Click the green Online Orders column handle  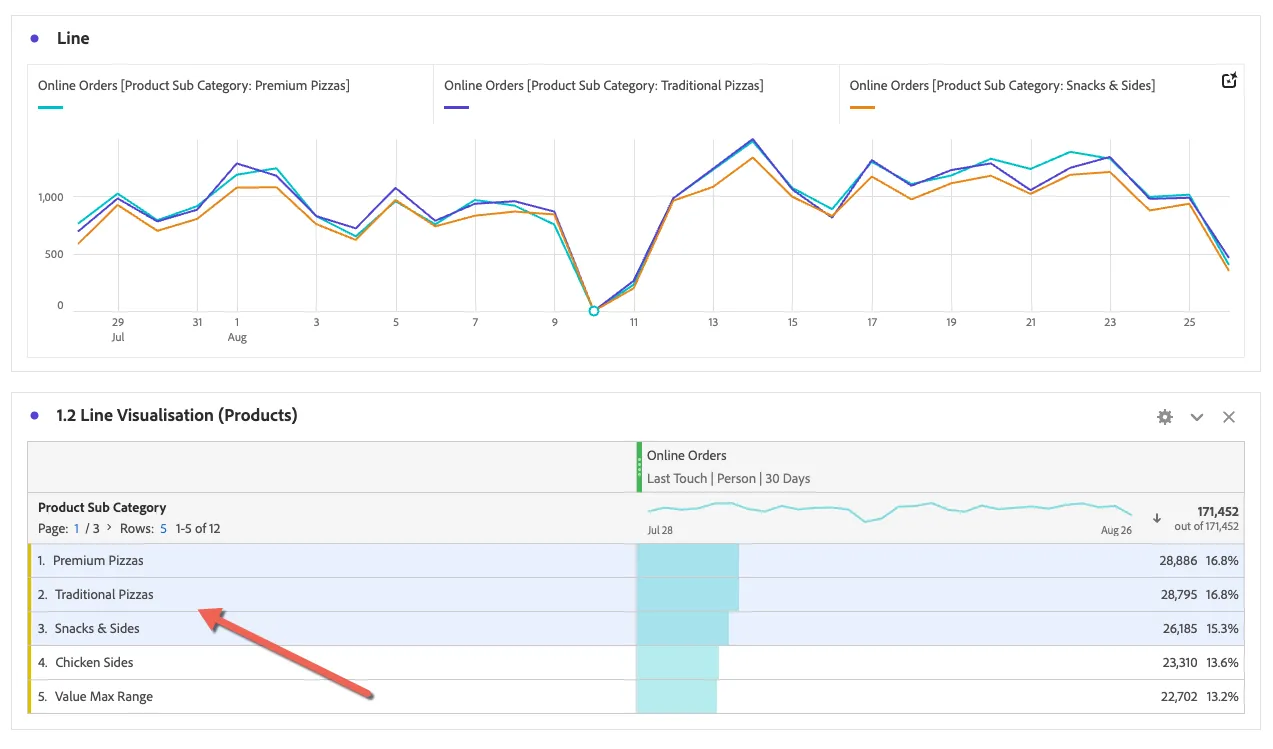[639, 467]
